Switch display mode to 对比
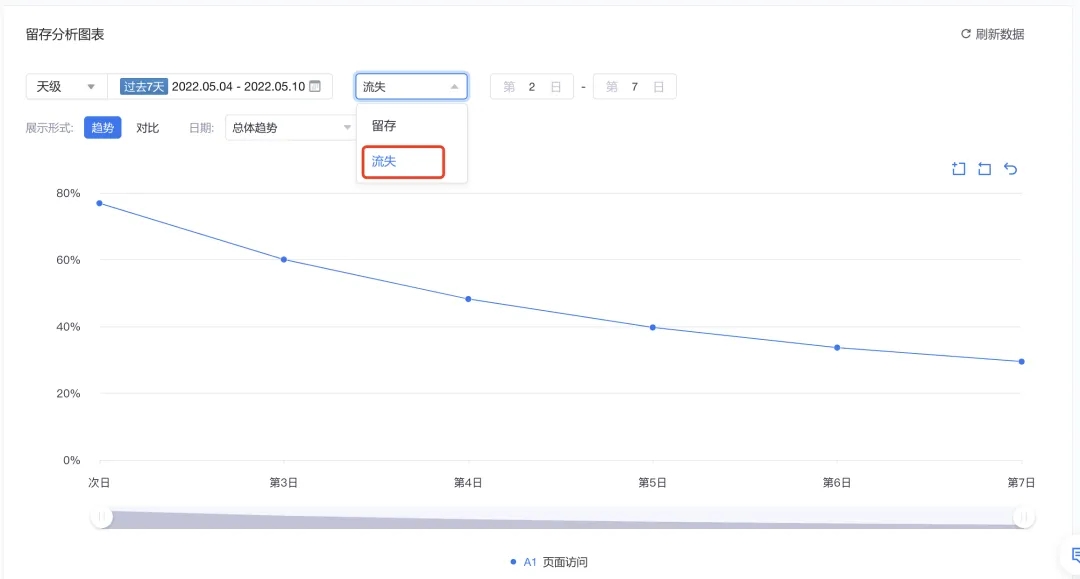1080x579 pixels. point(148,128)
